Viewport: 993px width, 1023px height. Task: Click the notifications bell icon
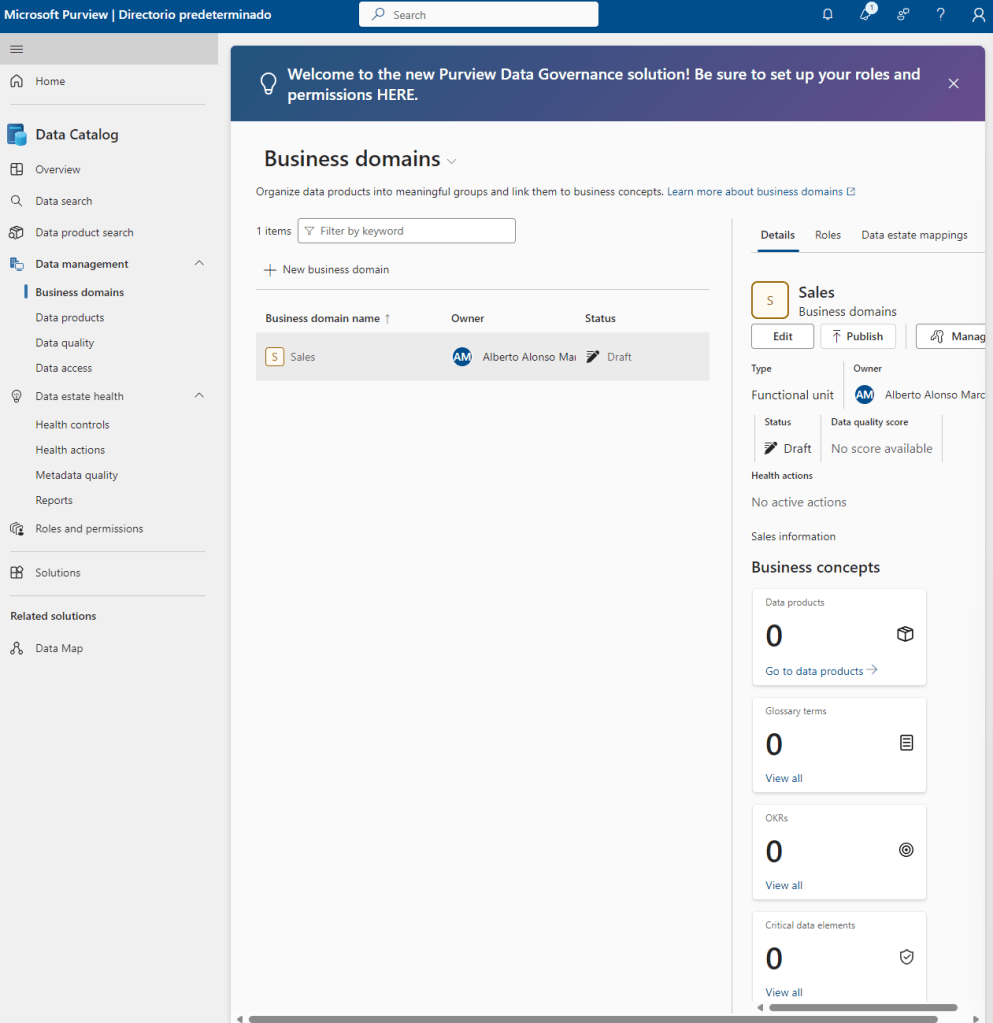[828, 14]
